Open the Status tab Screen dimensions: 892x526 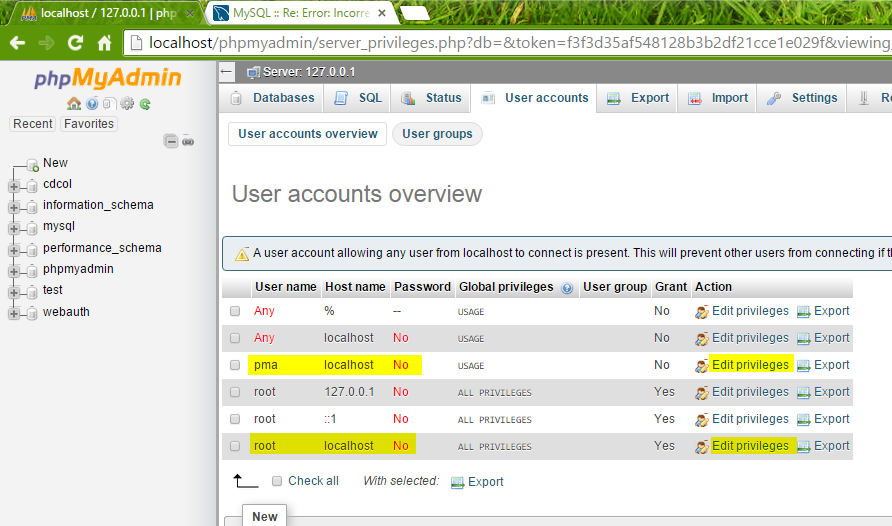[x=431, y=98]
